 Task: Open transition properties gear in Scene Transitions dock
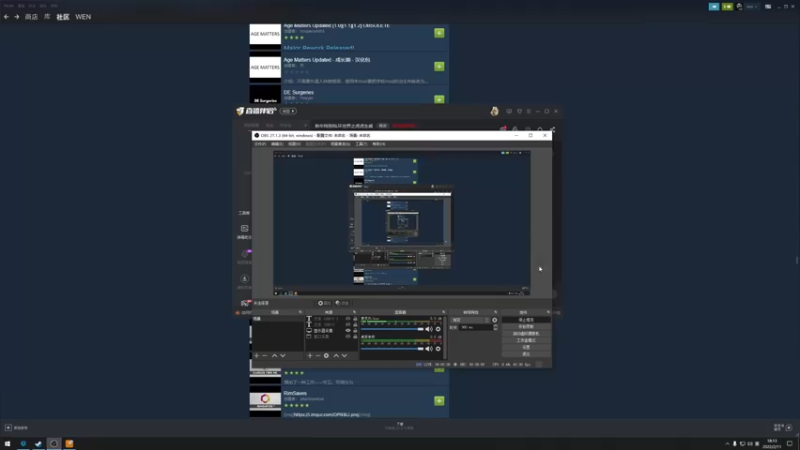click(494, 320)
